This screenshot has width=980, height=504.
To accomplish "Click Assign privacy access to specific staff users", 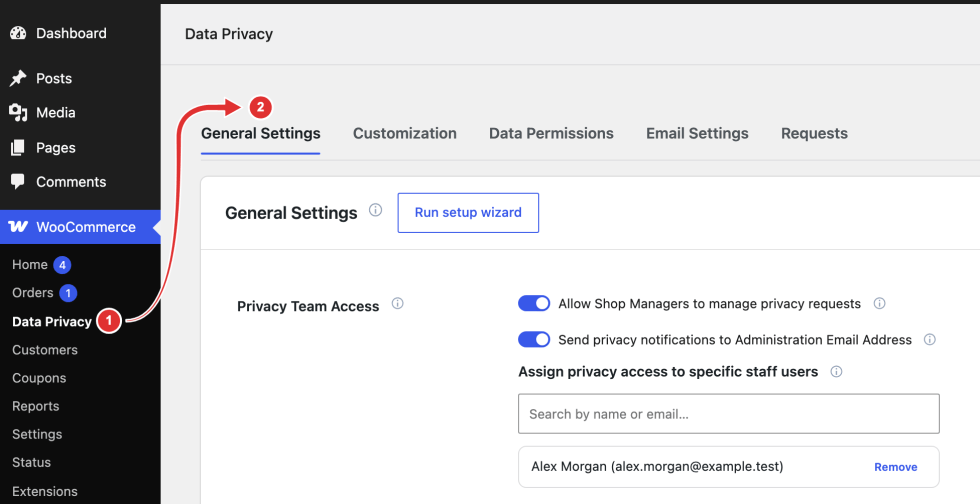I will pyautogui.click(x=668, y=371).
